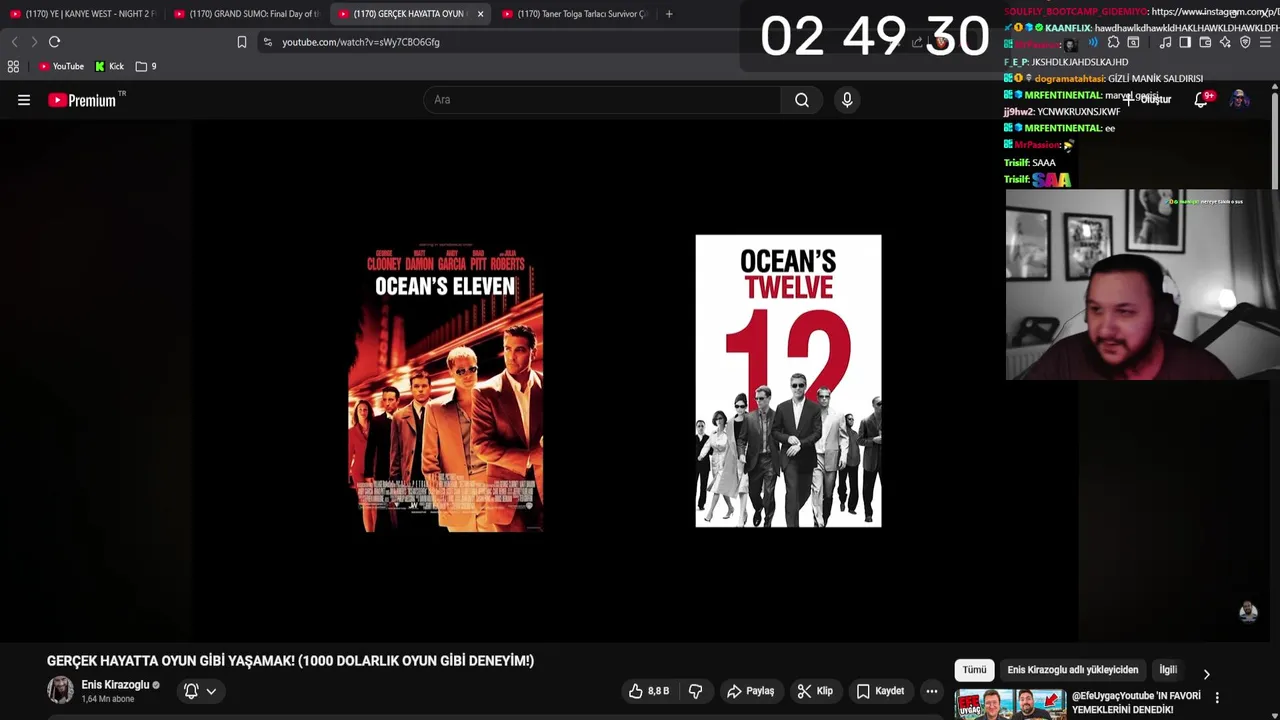Create a clip with Klip button
The height and width of the screenshot is (720, 1280).
(815, 691)
